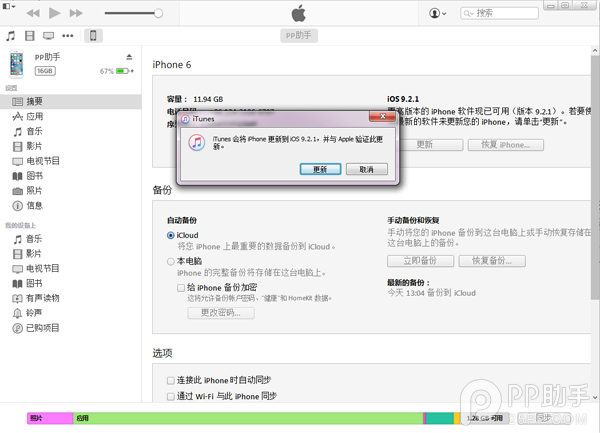Enable 连接此 iPhone 时自动同步 checkbox

click(171, 381)
